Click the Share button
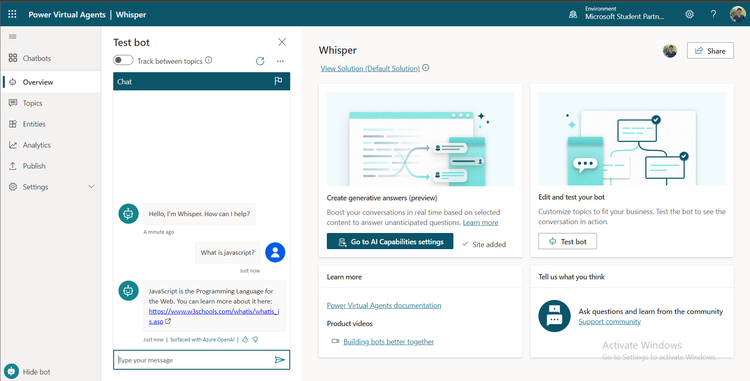750x381 pixels. 710,51
